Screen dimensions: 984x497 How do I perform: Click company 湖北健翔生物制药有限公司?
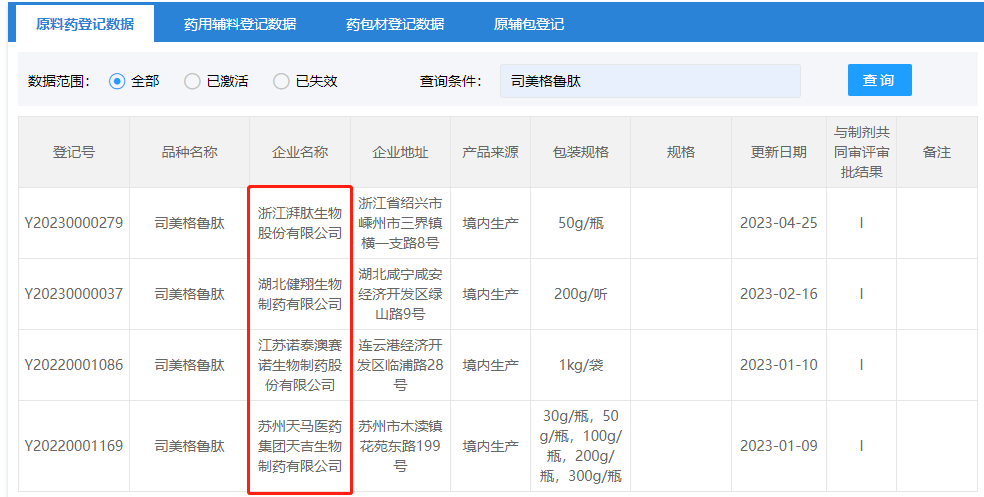pyautogui.click(x=300, y=294)
